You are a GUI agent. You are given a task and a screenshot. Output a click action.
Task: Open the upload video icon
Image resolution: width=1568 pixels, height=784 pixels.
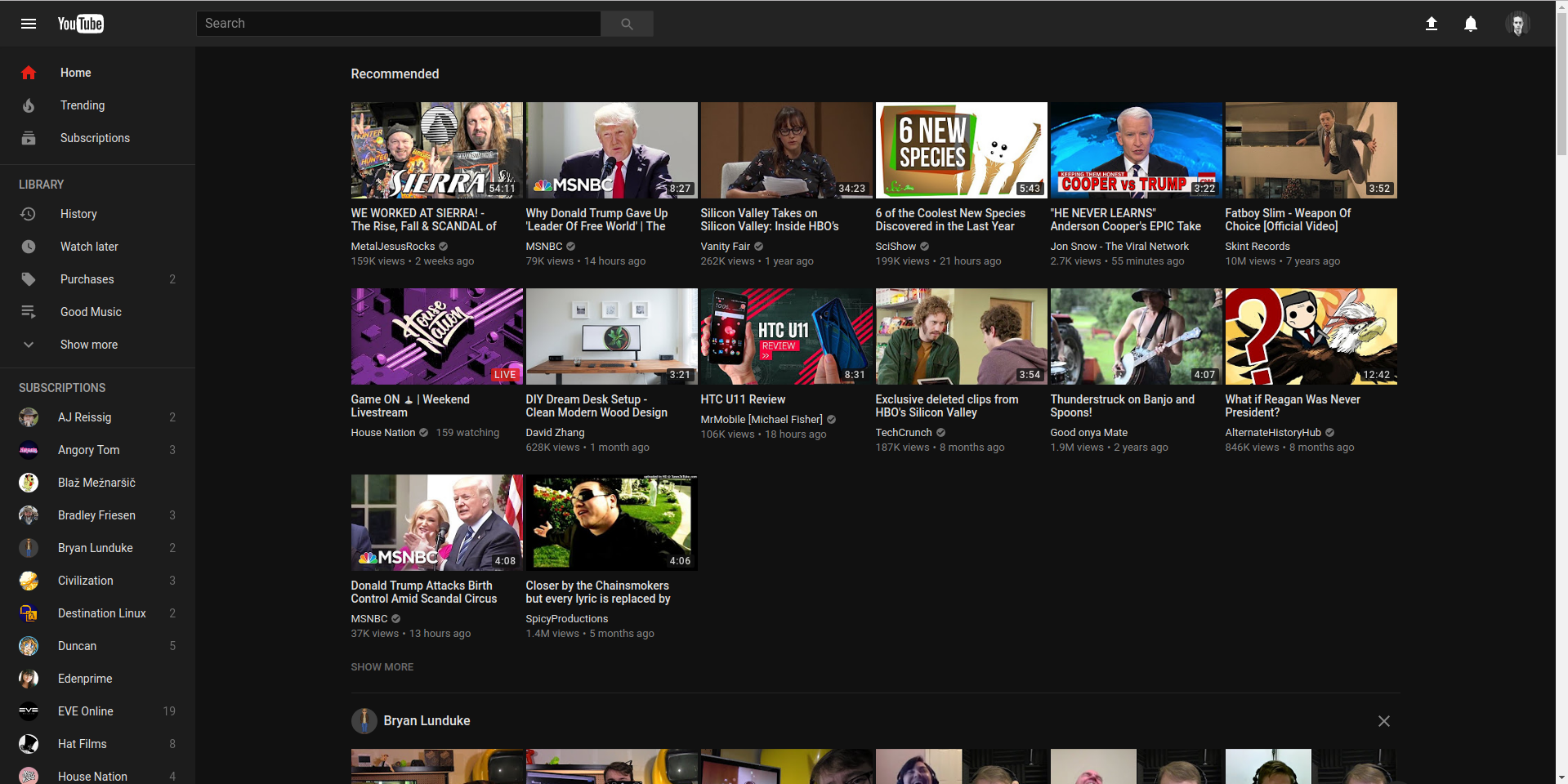(1432, 24)
